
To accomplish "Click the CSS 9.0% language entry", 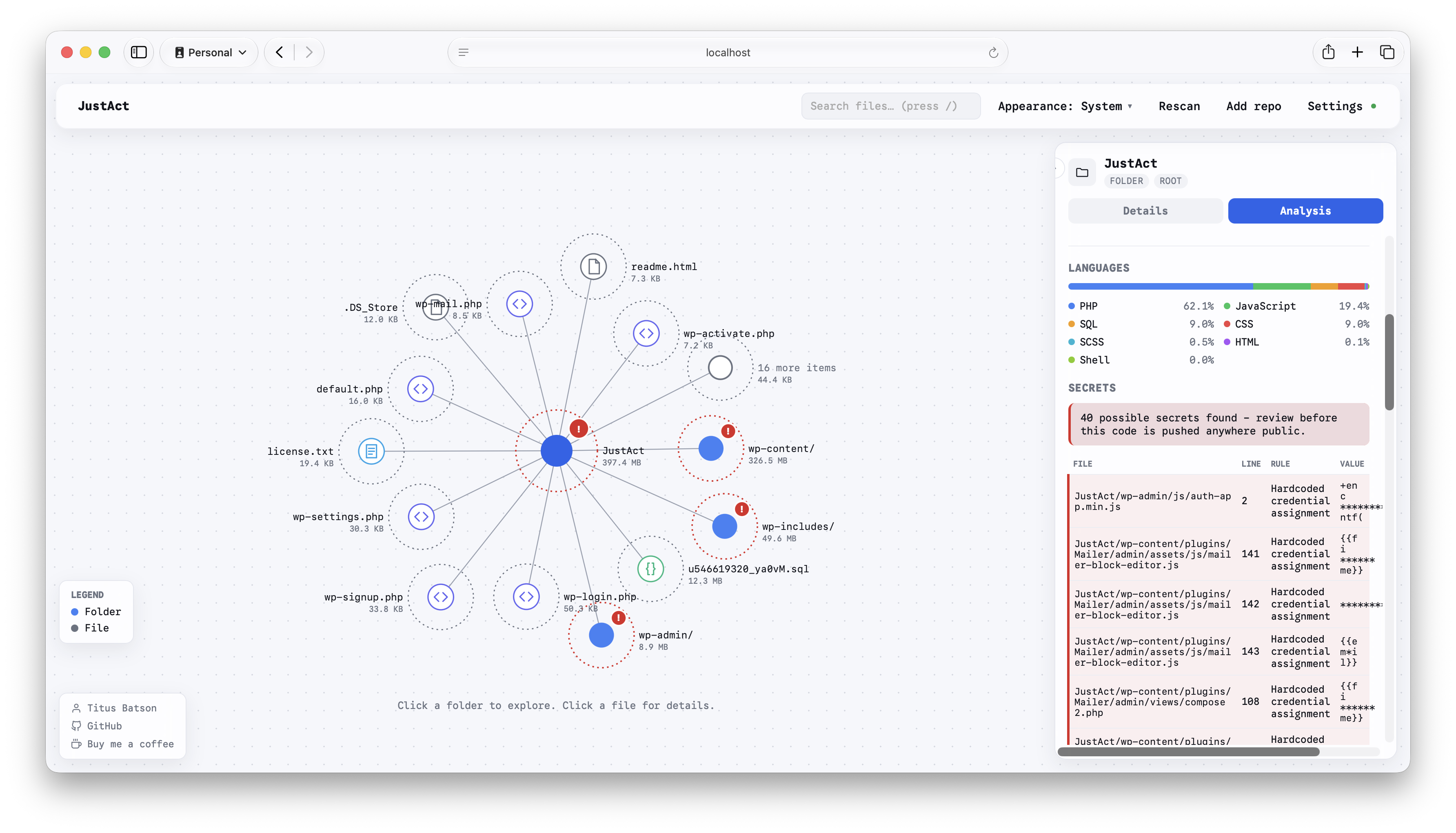I will click(x=1296, y=324).
